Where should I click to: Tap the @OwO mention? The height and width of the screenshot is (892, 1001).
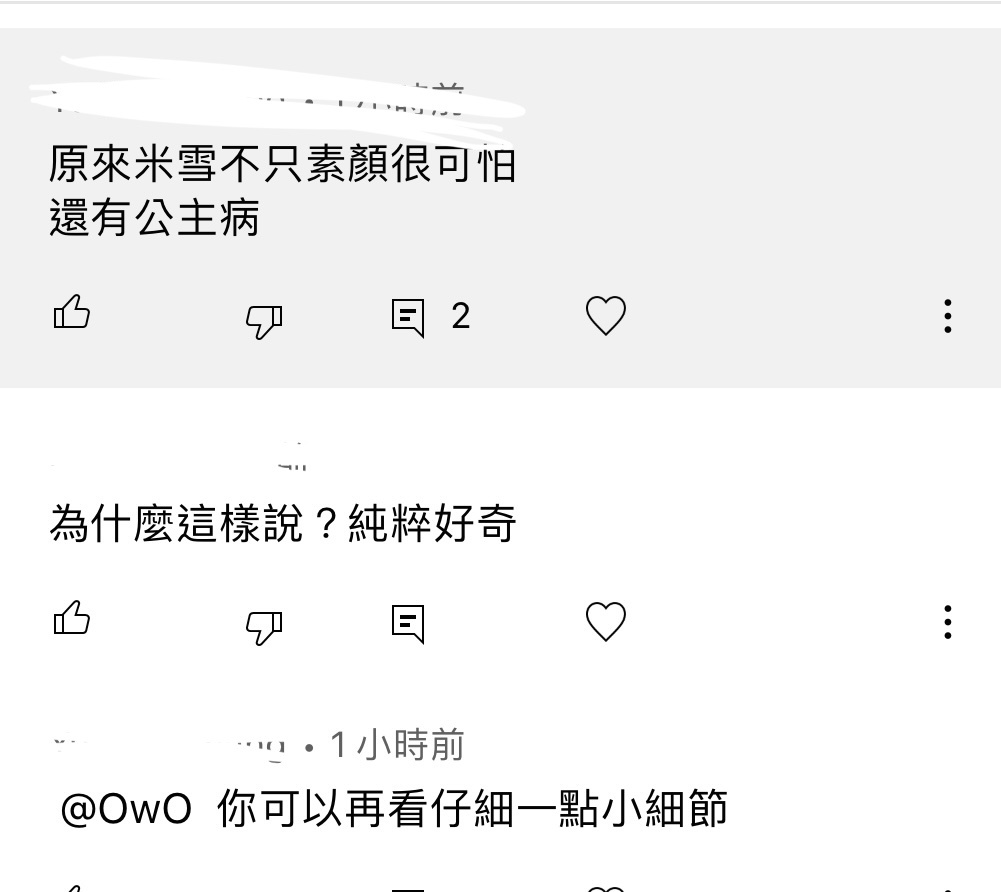coord(126,809)
